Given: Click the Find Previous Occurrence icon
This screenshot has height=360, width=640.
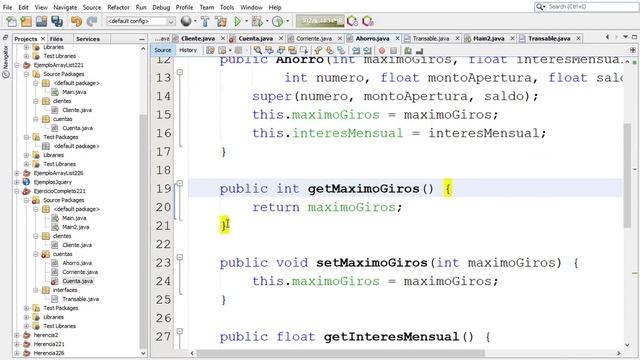Looking at the screenshot, I should [269, 51].
